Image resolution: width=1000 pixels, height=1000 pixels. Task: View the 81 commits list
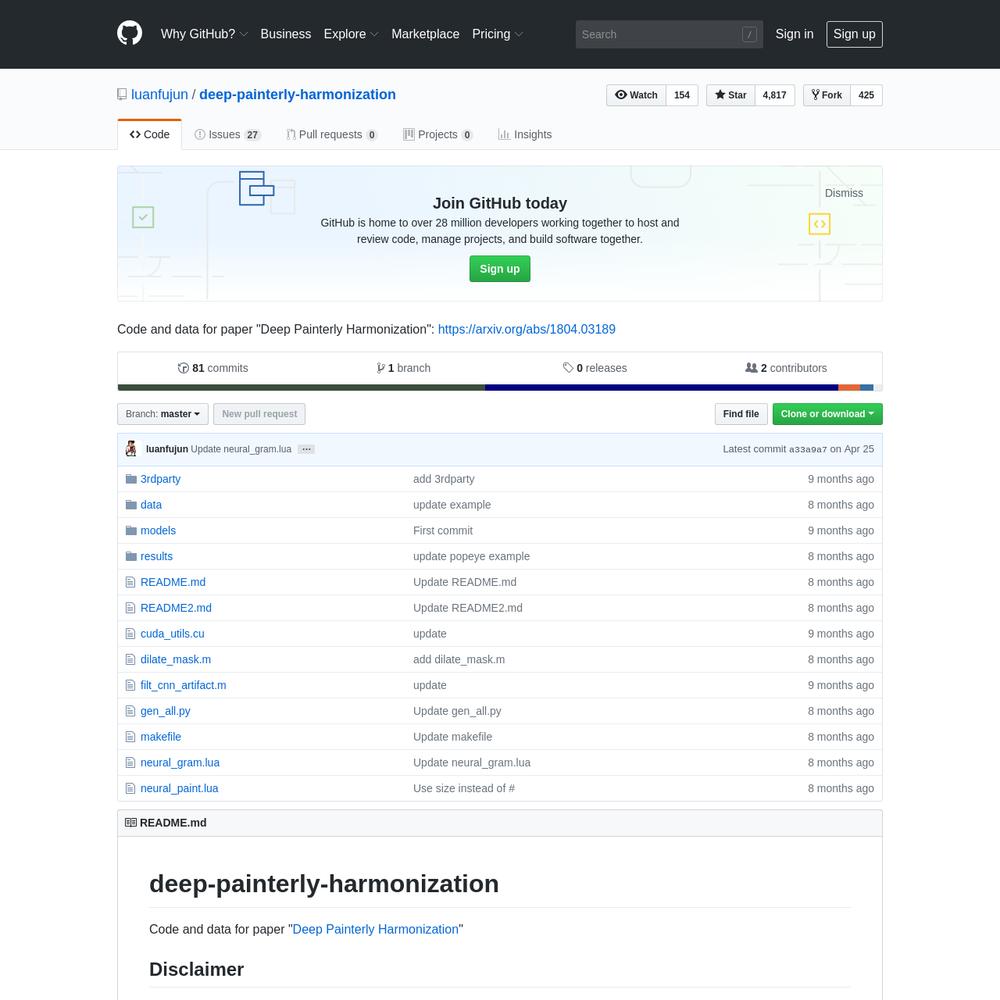coord(212,368)
